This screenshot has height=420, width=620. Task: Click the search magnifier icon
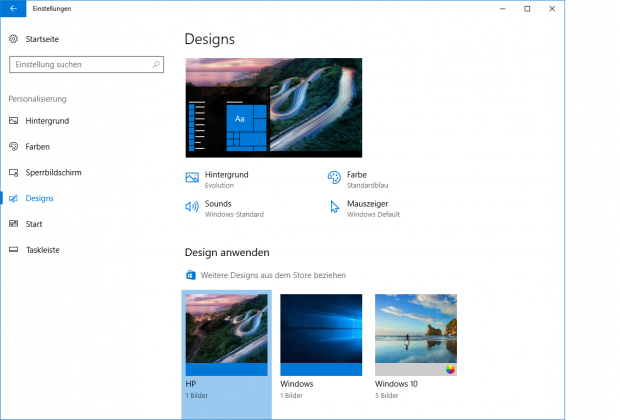click(x=156, y=64)
